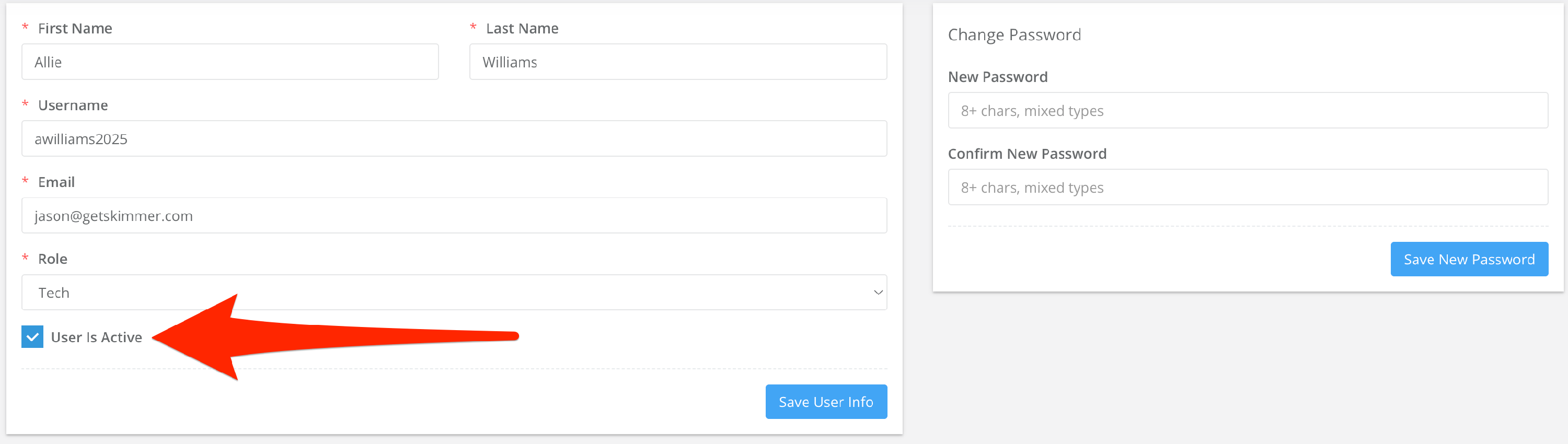The width and height of the screenshot is (1568, 444).
Task: Click the "User Is Active" label text
Action: [96, 337]
